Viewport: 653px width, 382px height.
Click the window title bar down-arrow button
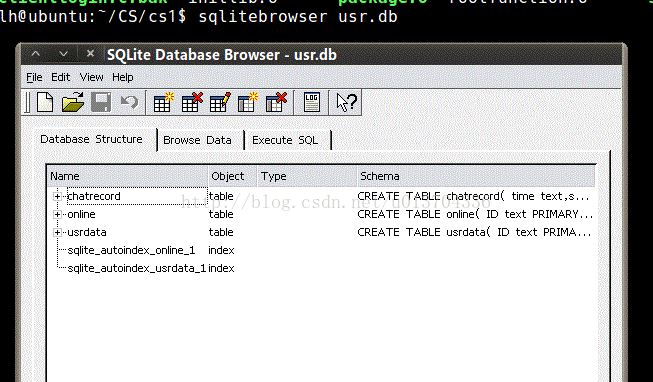click(x=63, y=54)
